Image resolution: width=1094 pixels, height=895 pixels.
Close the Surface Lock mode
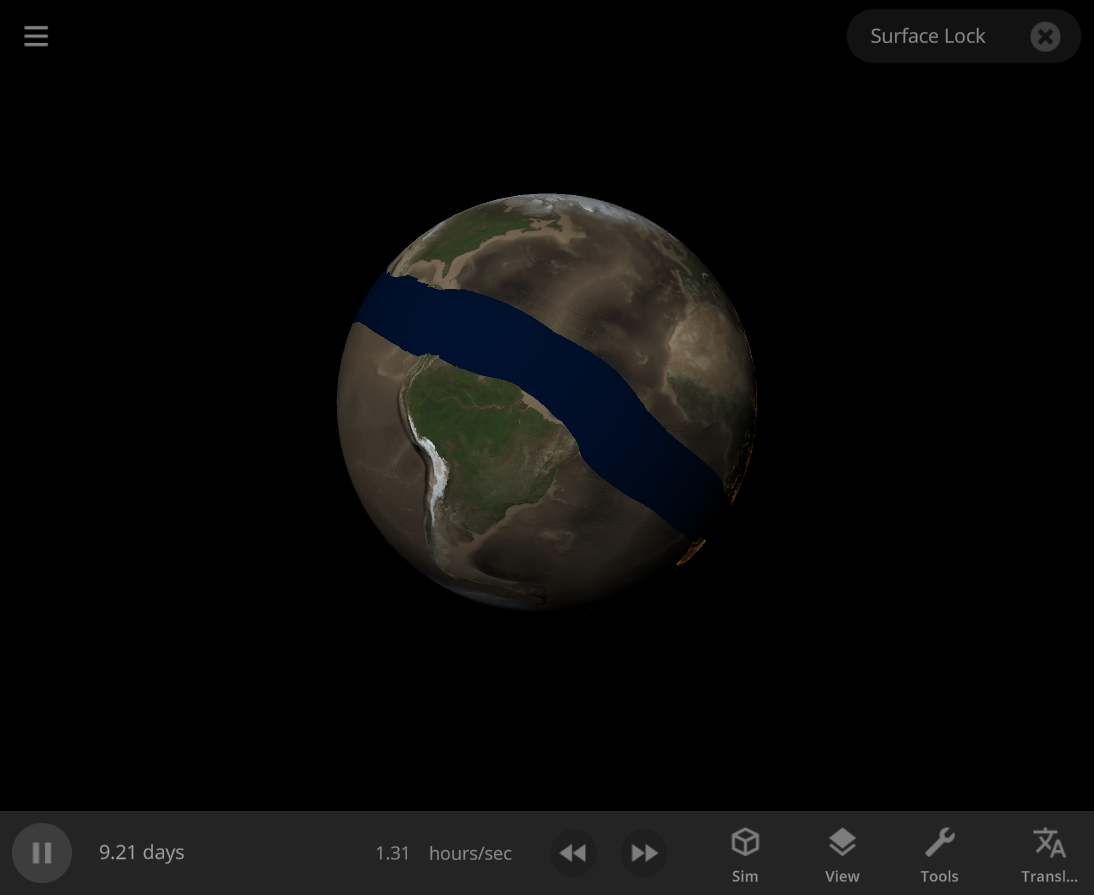click(x=1044, y=36)
